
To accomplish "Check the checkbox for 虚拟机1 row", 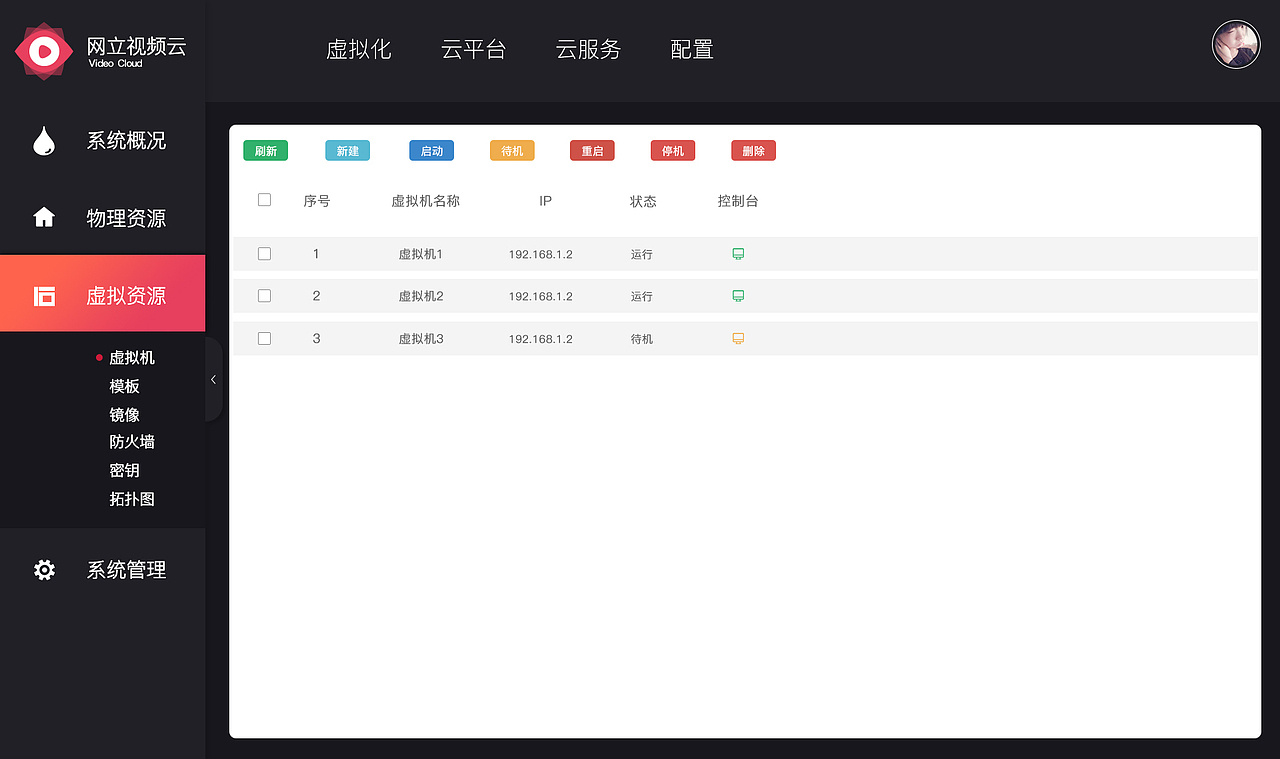I will point(264,254).
